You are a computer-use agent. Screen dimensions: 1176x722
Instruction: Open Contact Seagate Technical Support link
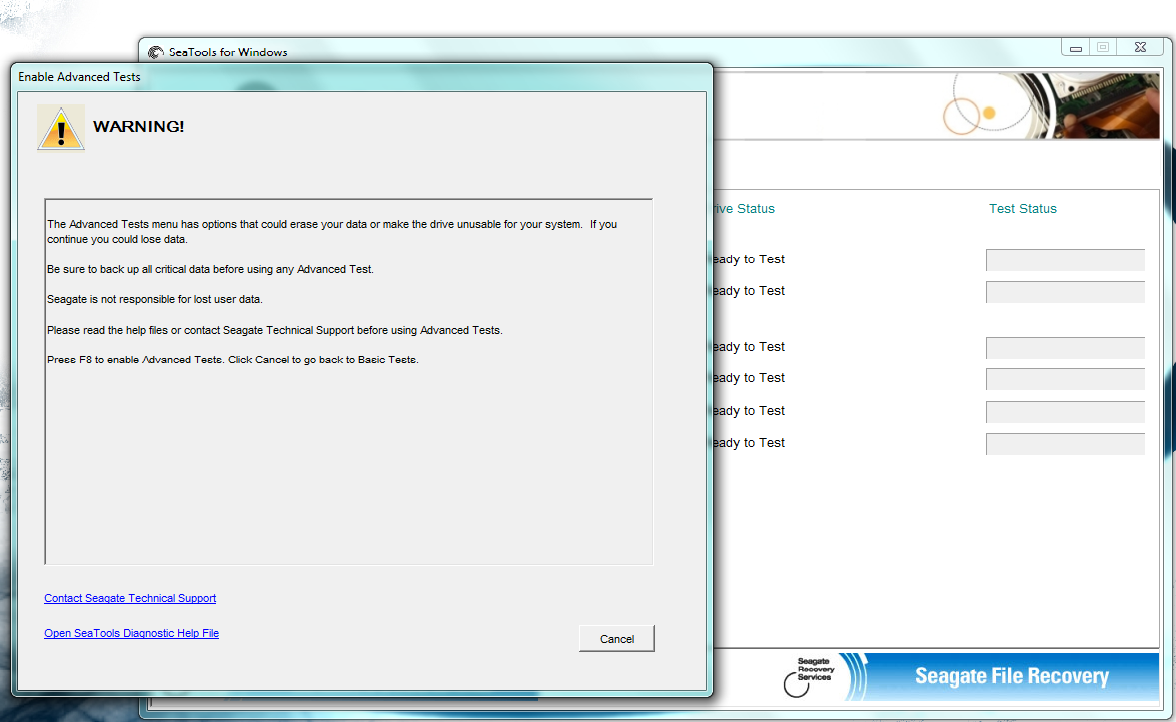pyautogui.click(x=130, y=598)
